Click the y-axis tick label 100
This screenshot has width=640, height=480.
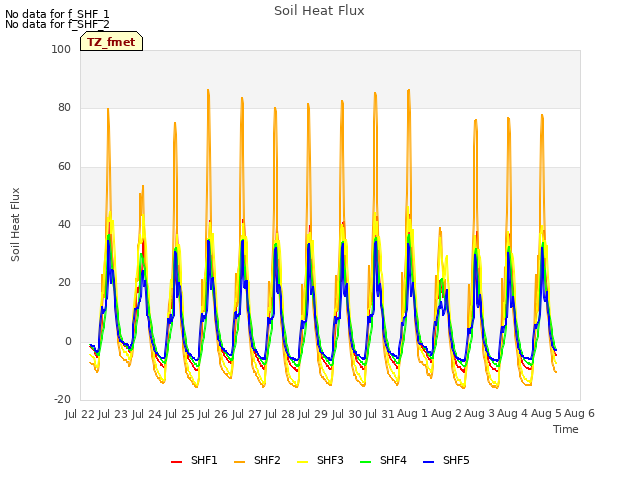click(x=61, y=49)
